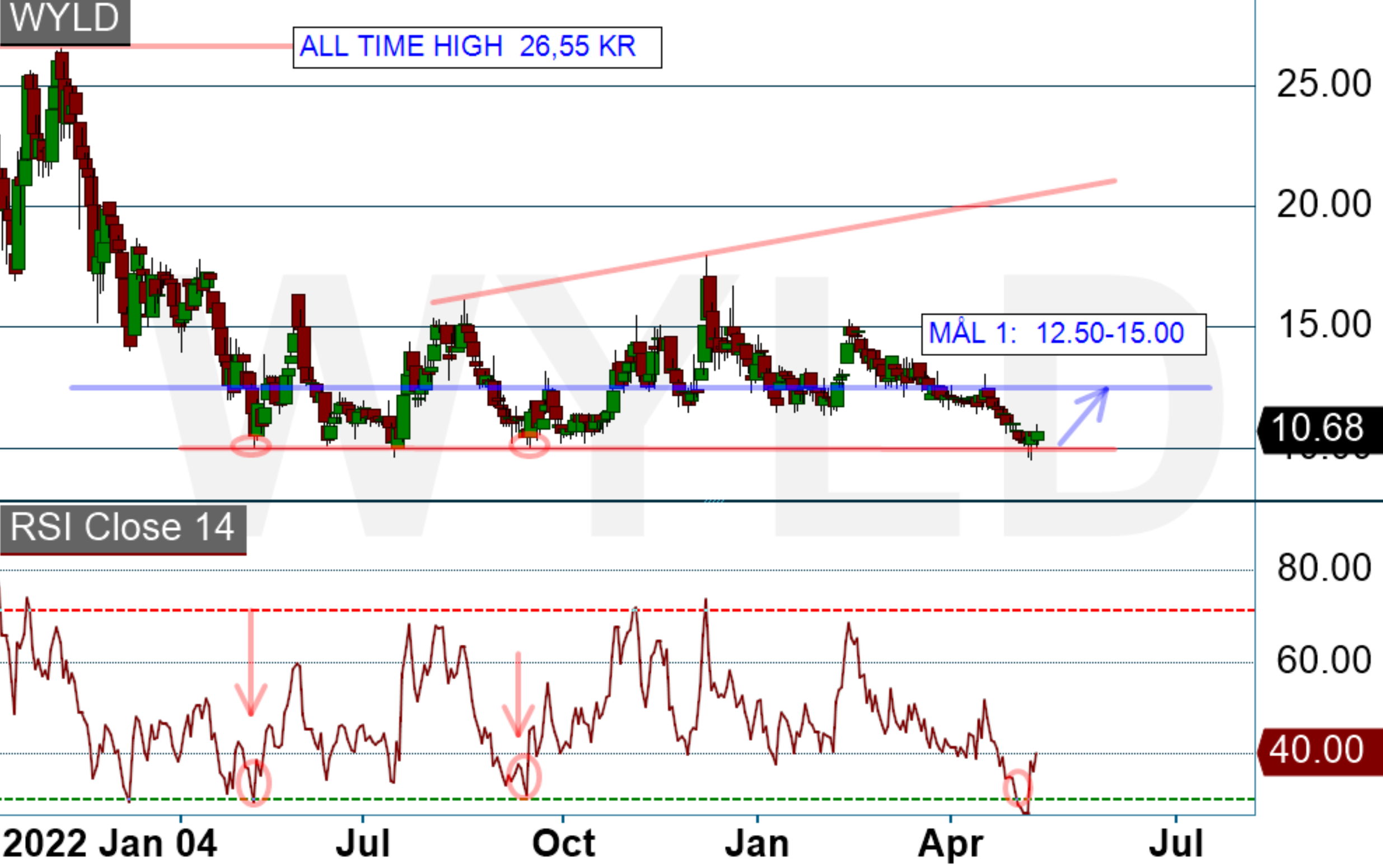Click the 25.00 price axis label
This screenshot has width=1383, height=868.
click(1324, 84)
